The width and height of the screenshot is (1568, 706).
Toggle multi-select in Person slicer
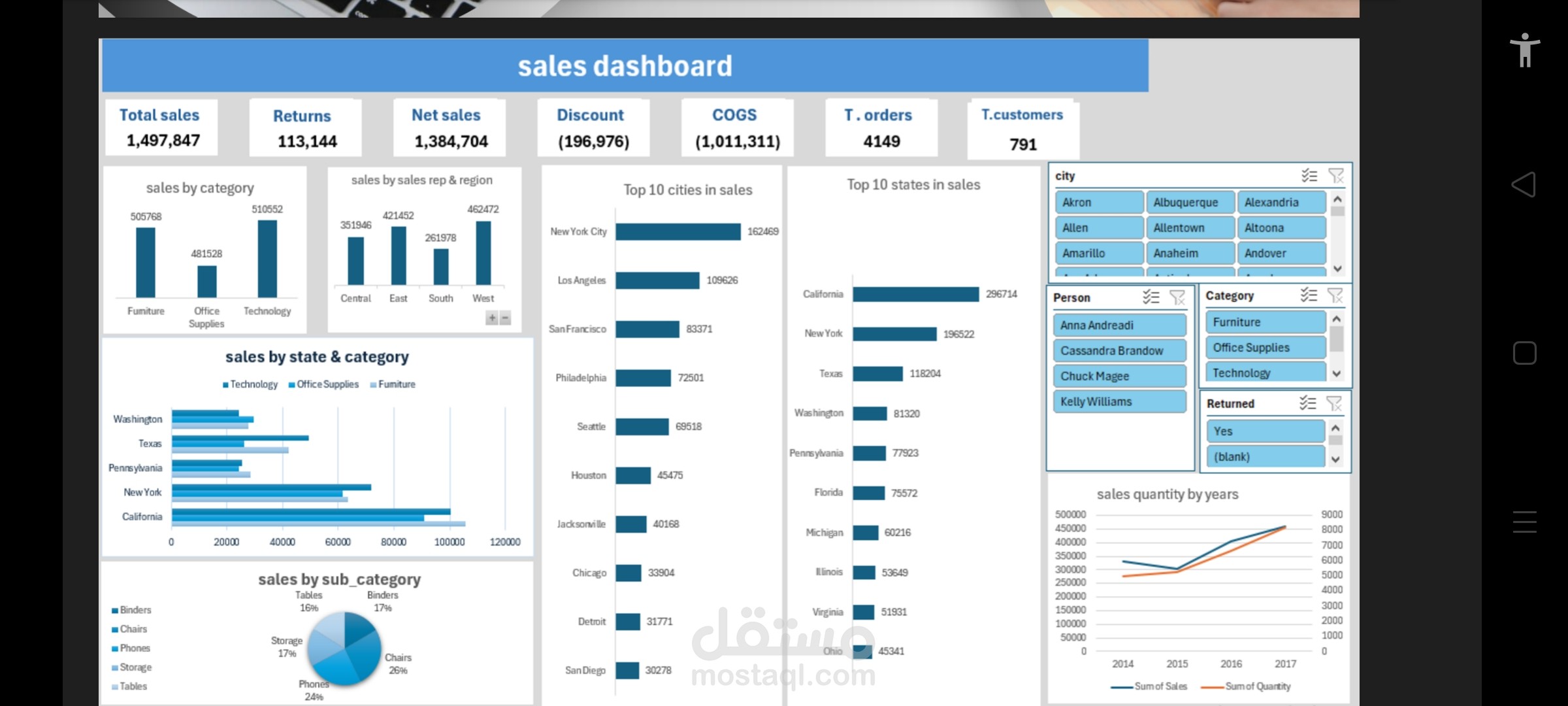click(1151, 297)
